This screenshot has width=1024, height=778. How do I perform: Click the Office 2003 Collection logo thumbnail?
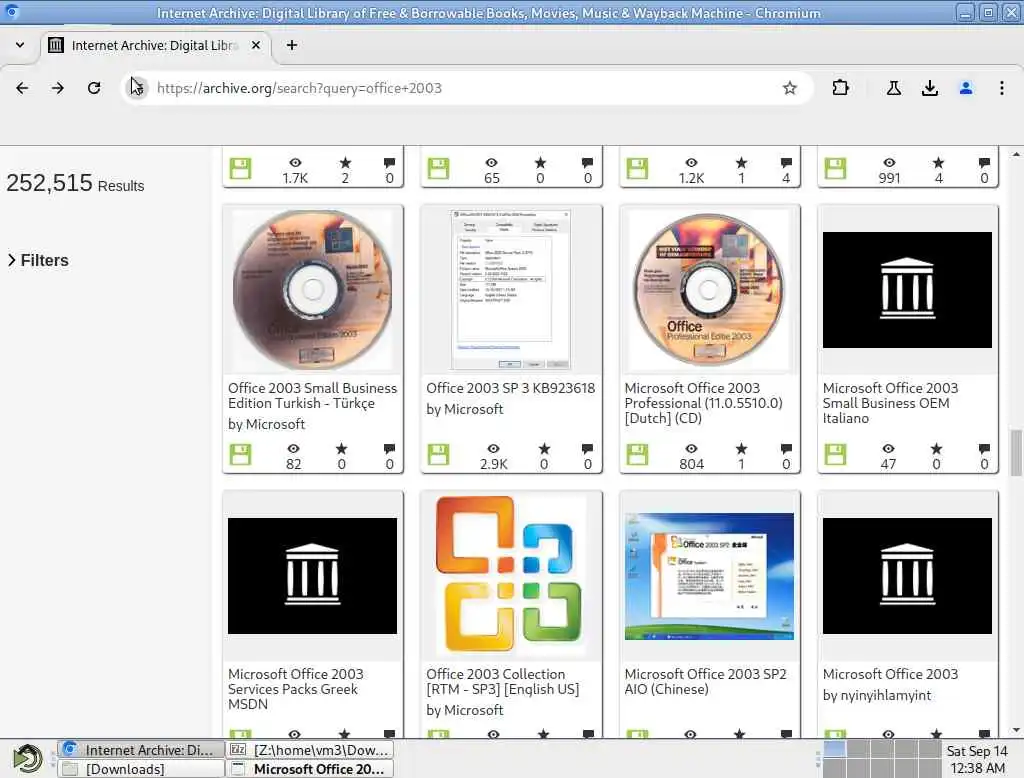coord(511,575)
